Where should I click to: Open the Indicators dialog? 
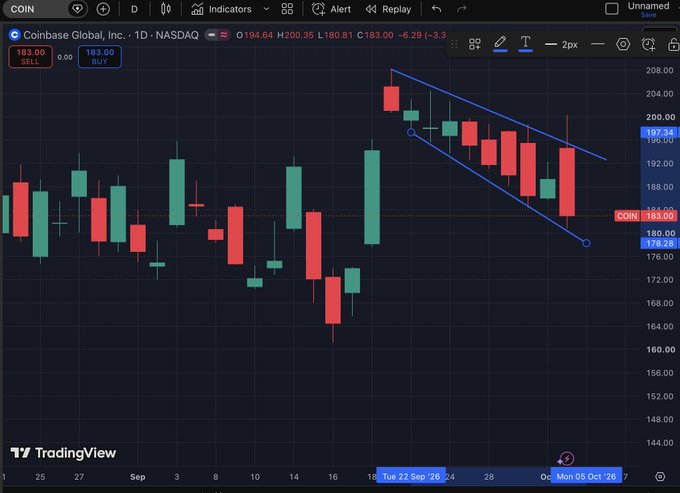tap(222, 9)
